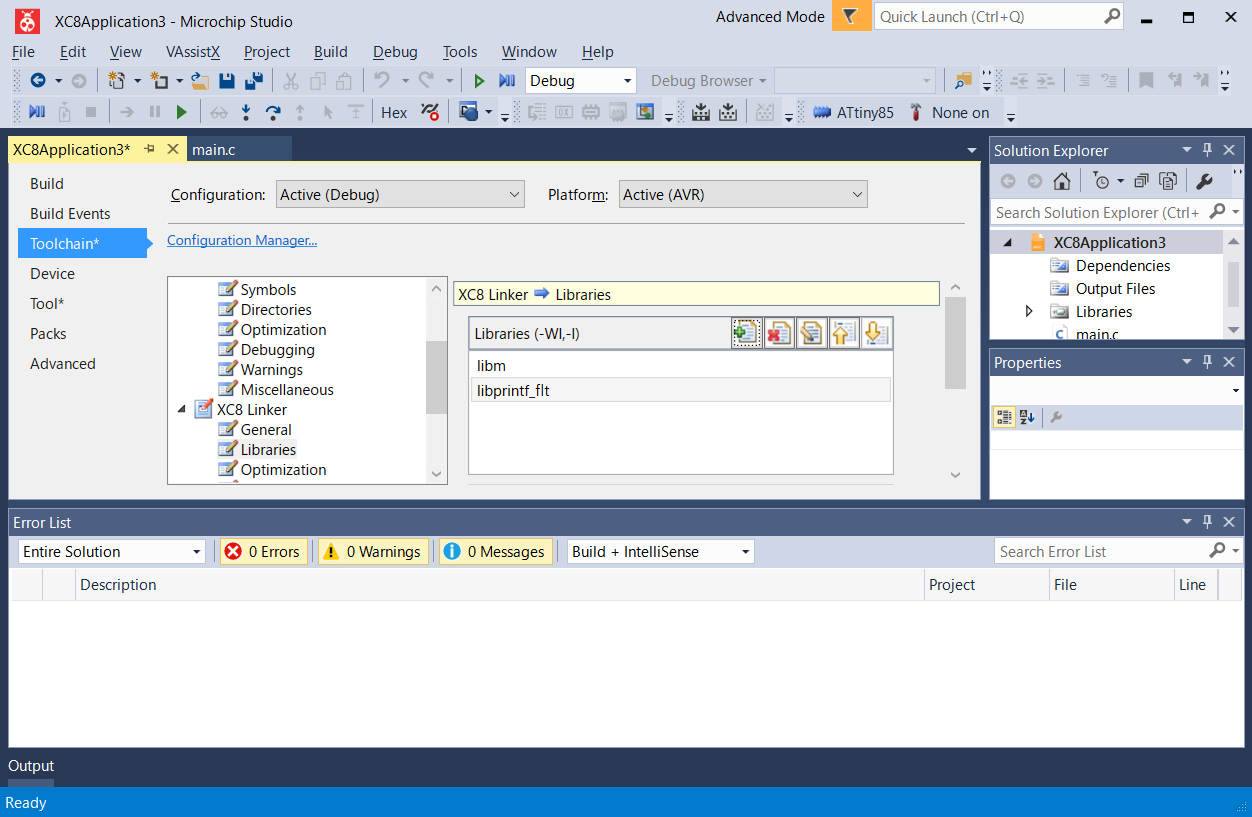Image resolution: width=1252 pixels, height=817 pixels.
Task: Save the current file
Action: click(227, 81)
